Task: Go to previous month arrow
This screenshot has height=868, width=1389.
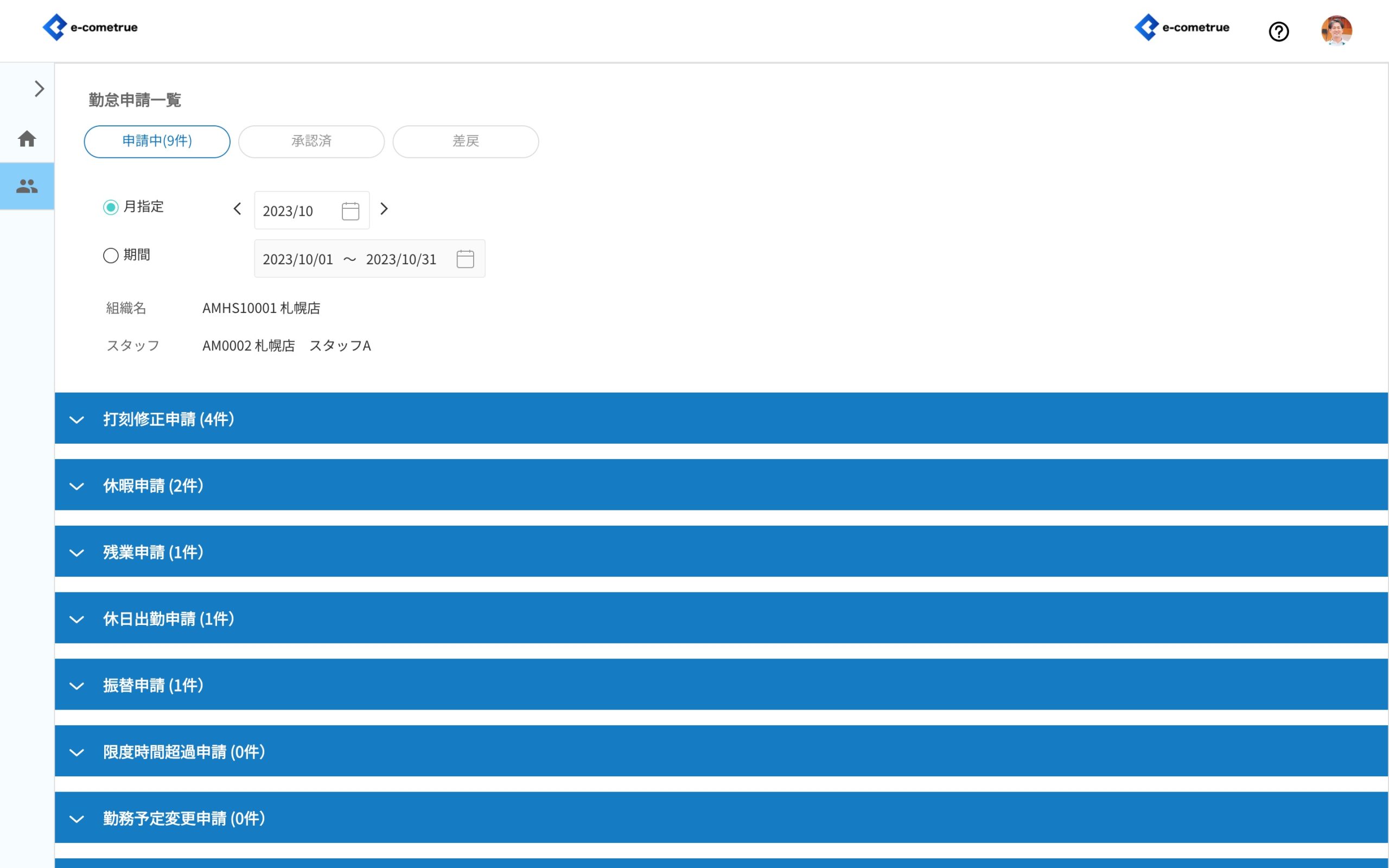Action: pyautogui.click(x=237, y=209)
